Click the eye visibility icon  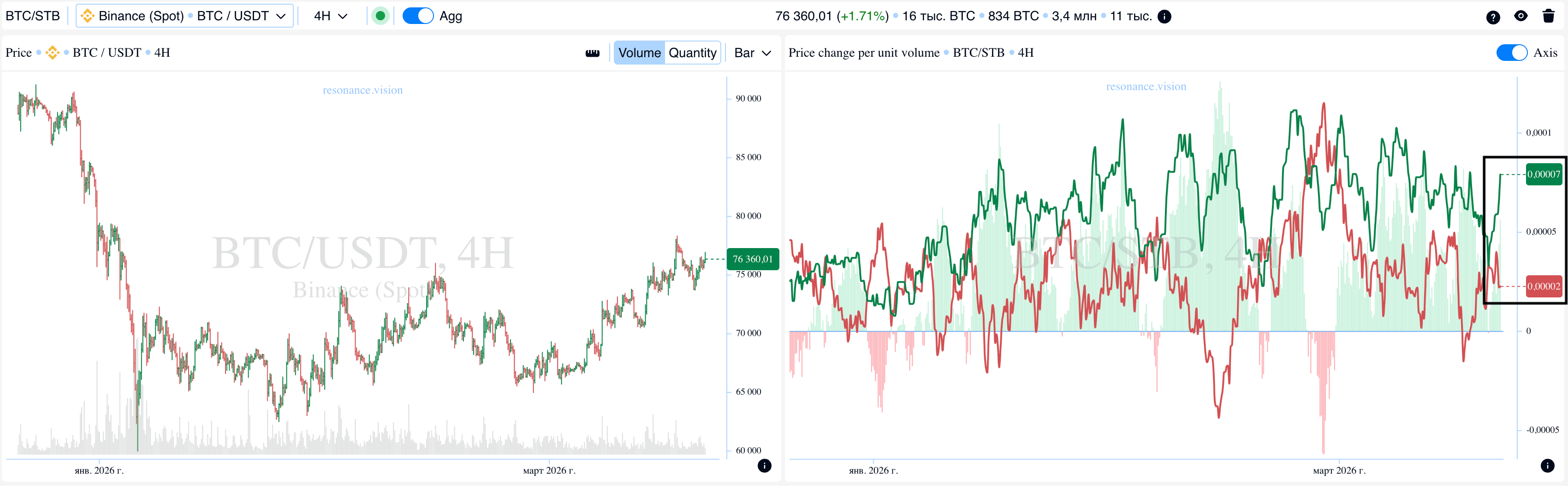coord(1520,17)
